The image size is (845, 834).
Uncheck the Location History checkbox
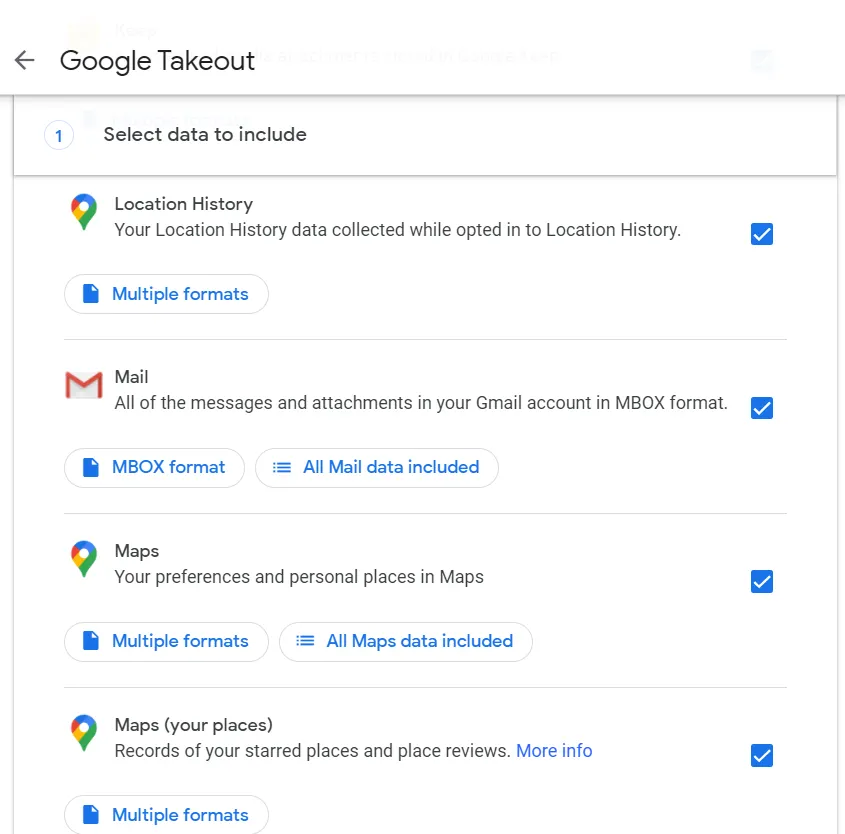[762, 234]
